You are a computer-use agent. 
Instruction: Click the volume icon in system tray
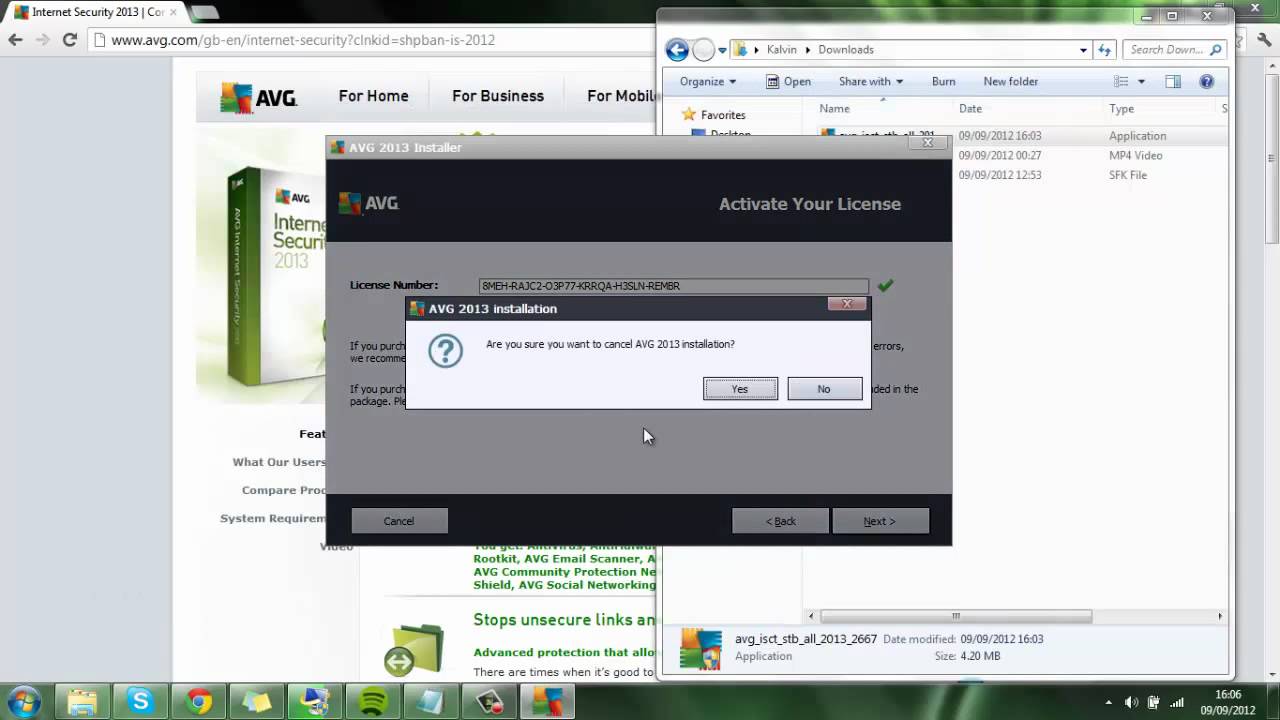pyautogui.click(x=1132, y=702)
